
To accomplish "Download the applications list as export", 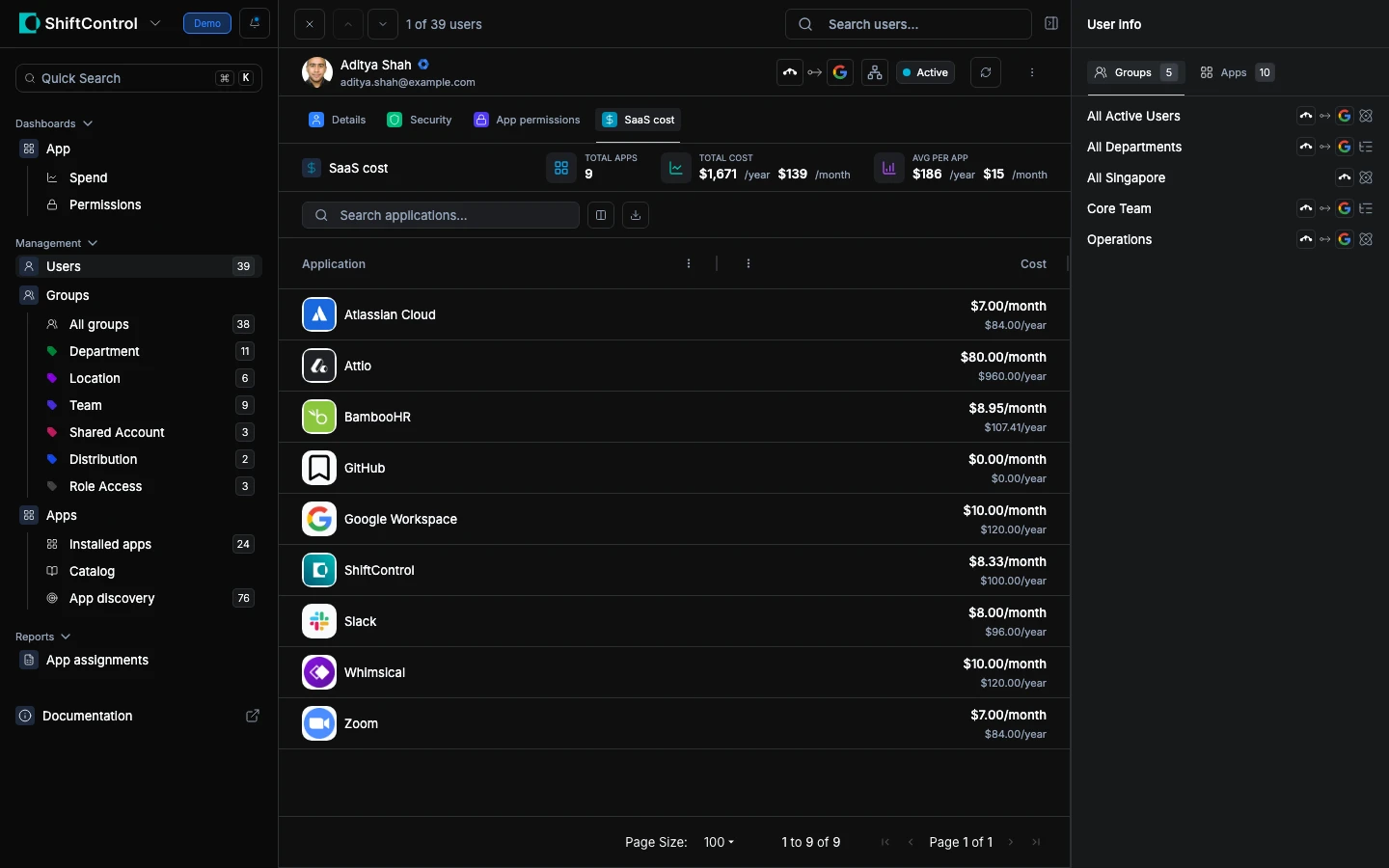I will 636,215.
